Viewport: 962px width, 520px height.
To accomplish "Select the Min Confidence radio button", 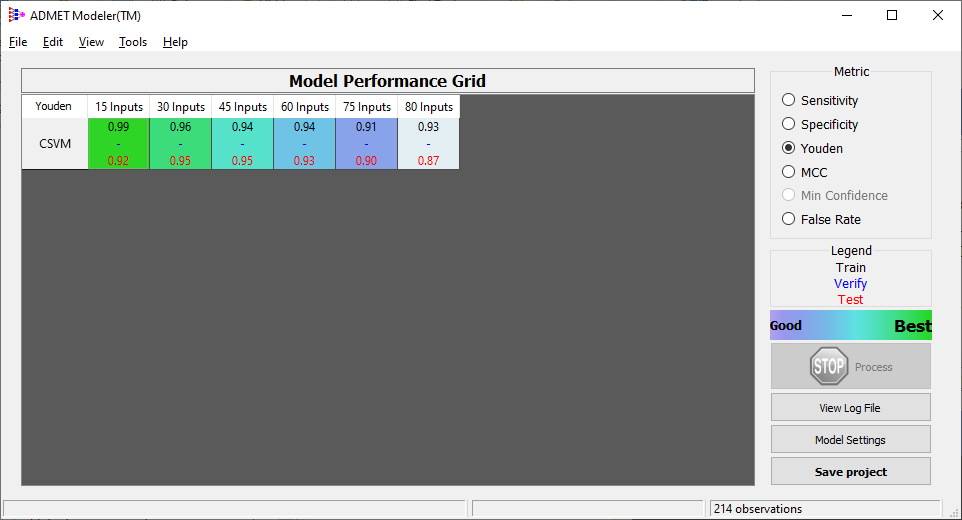I will [788, 195].
